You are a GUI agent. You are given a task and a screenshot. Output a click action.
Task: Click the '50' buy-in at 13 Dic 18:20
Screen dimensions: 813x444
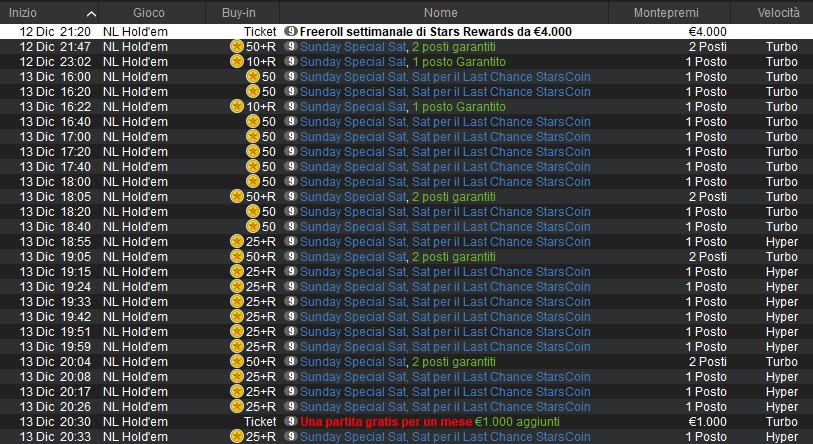pyautogui.click(x=269, y=212)
